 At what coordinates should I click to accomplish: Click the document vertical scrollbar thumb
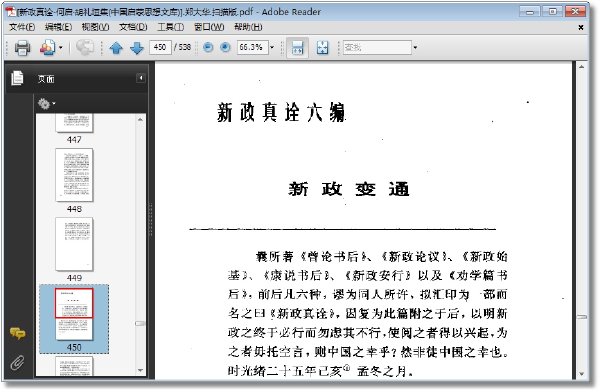click(582, 317)
